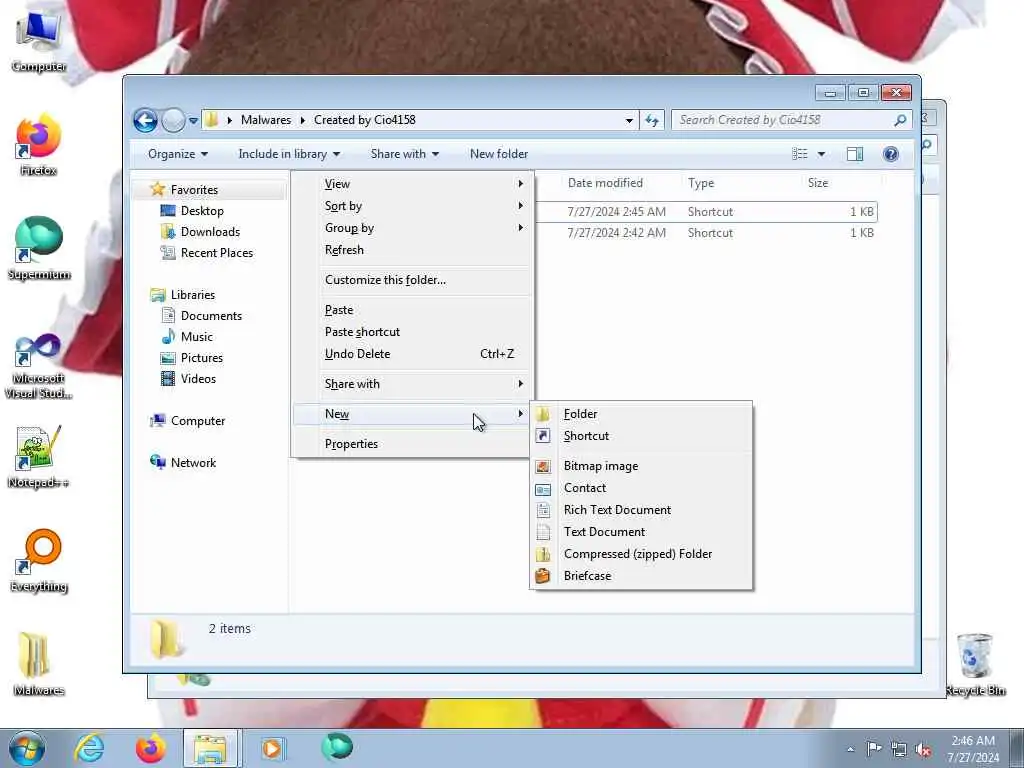
Task: Choose Refresh from the context menu
Action: [412, 250]
